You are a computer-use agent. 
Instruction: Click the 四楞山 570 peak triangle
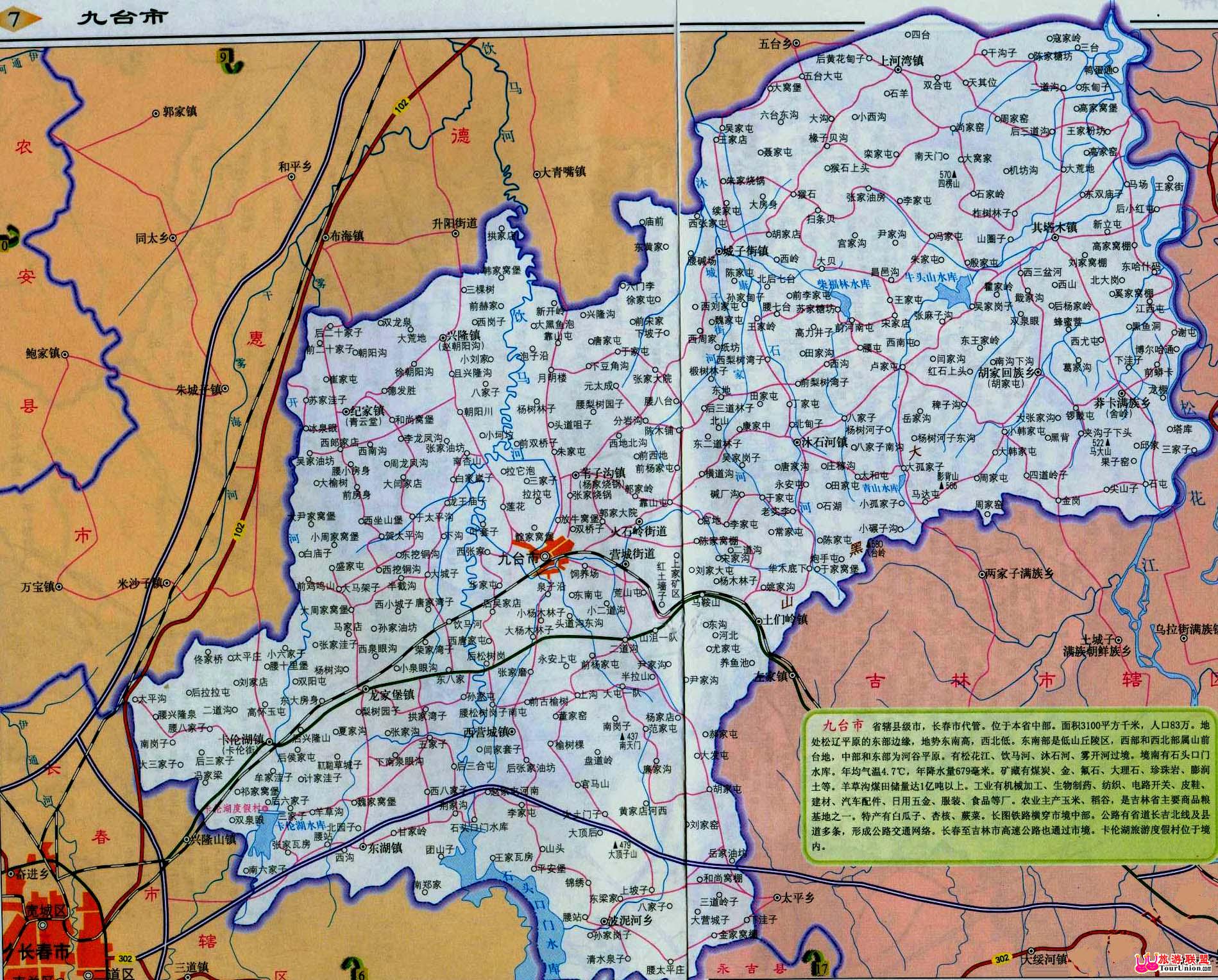coord(956,174)
